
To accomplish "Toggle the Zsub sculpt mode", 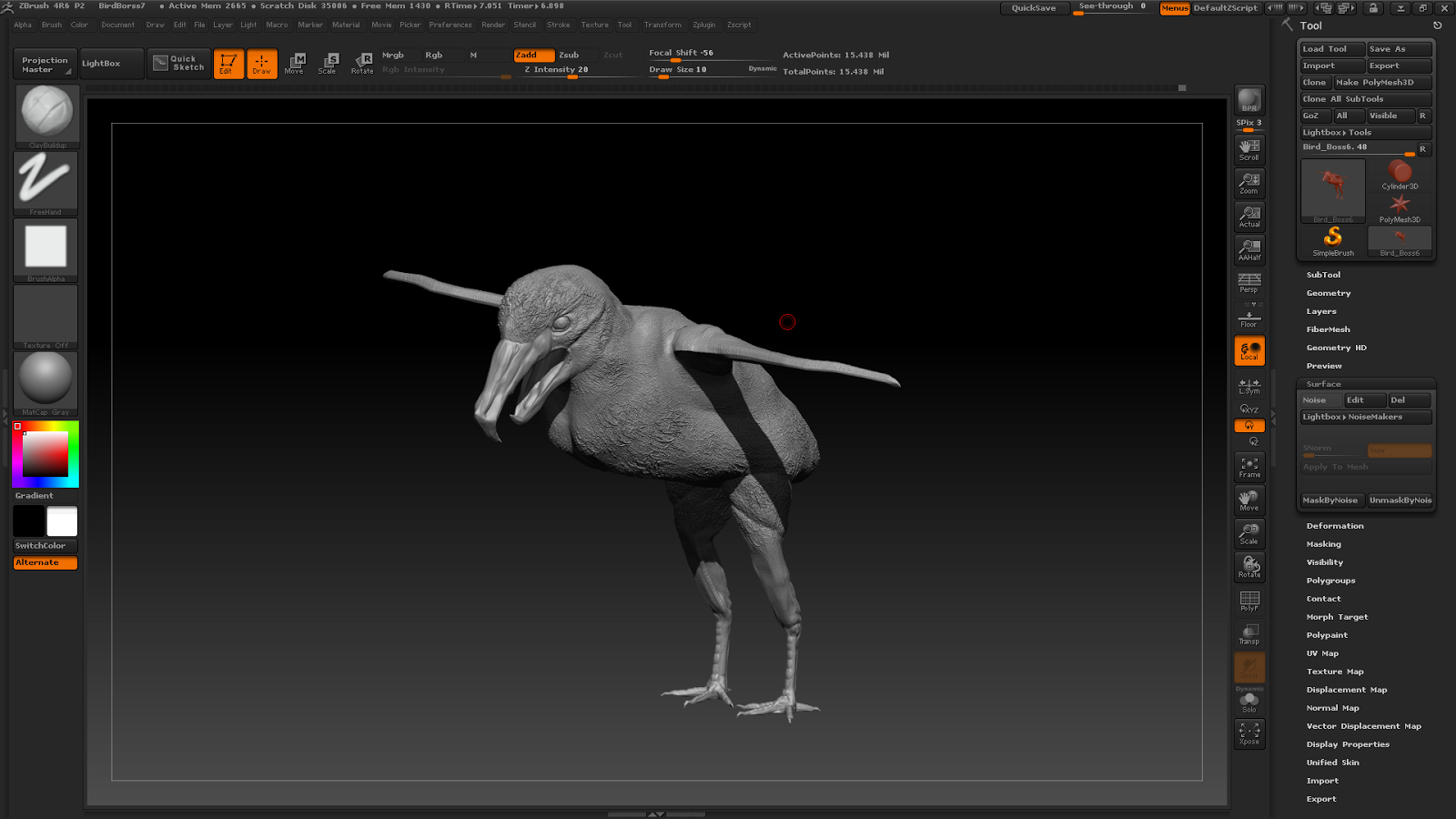I will [570, 56].
